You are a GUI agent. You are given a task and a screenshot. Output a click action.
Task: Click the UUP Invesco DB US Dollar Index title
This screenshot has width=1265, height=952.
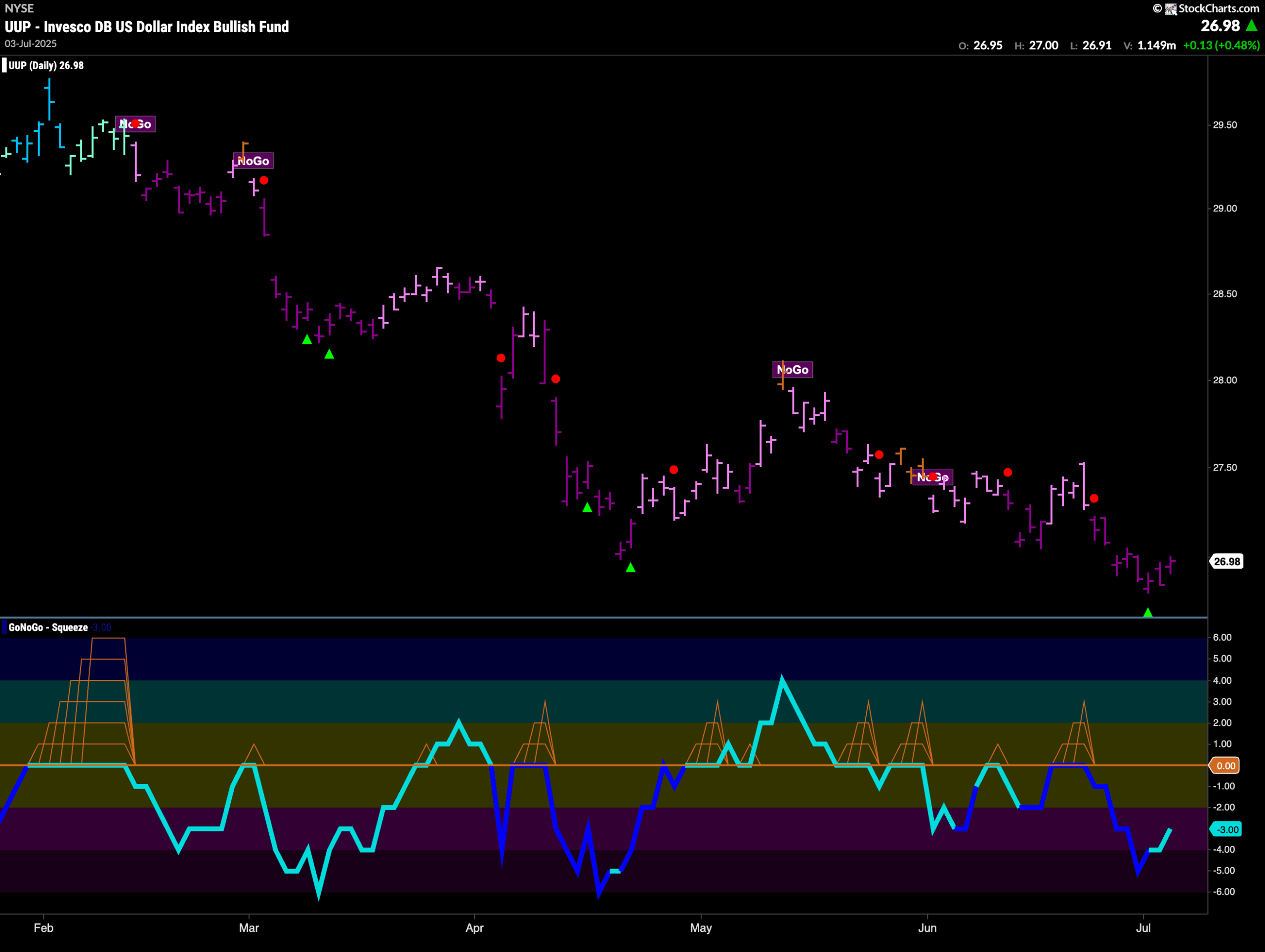tap(146, 27)
